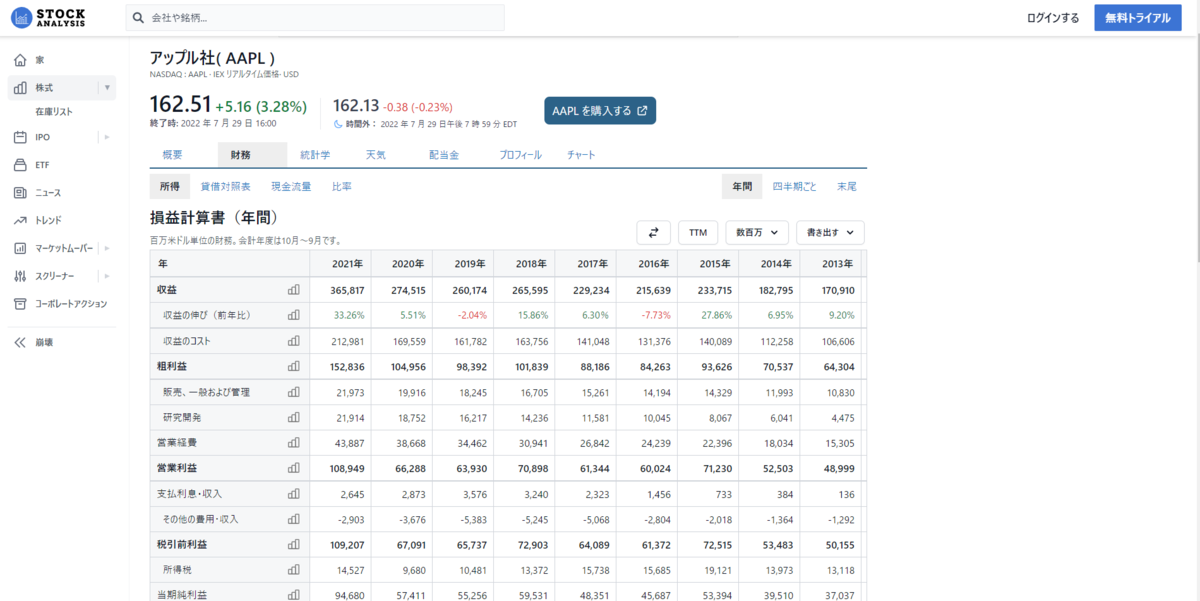Switch to 統計学 tab
Viewport: 1200px width, 601px height.
pyautogui.click(x=315, y=155)
